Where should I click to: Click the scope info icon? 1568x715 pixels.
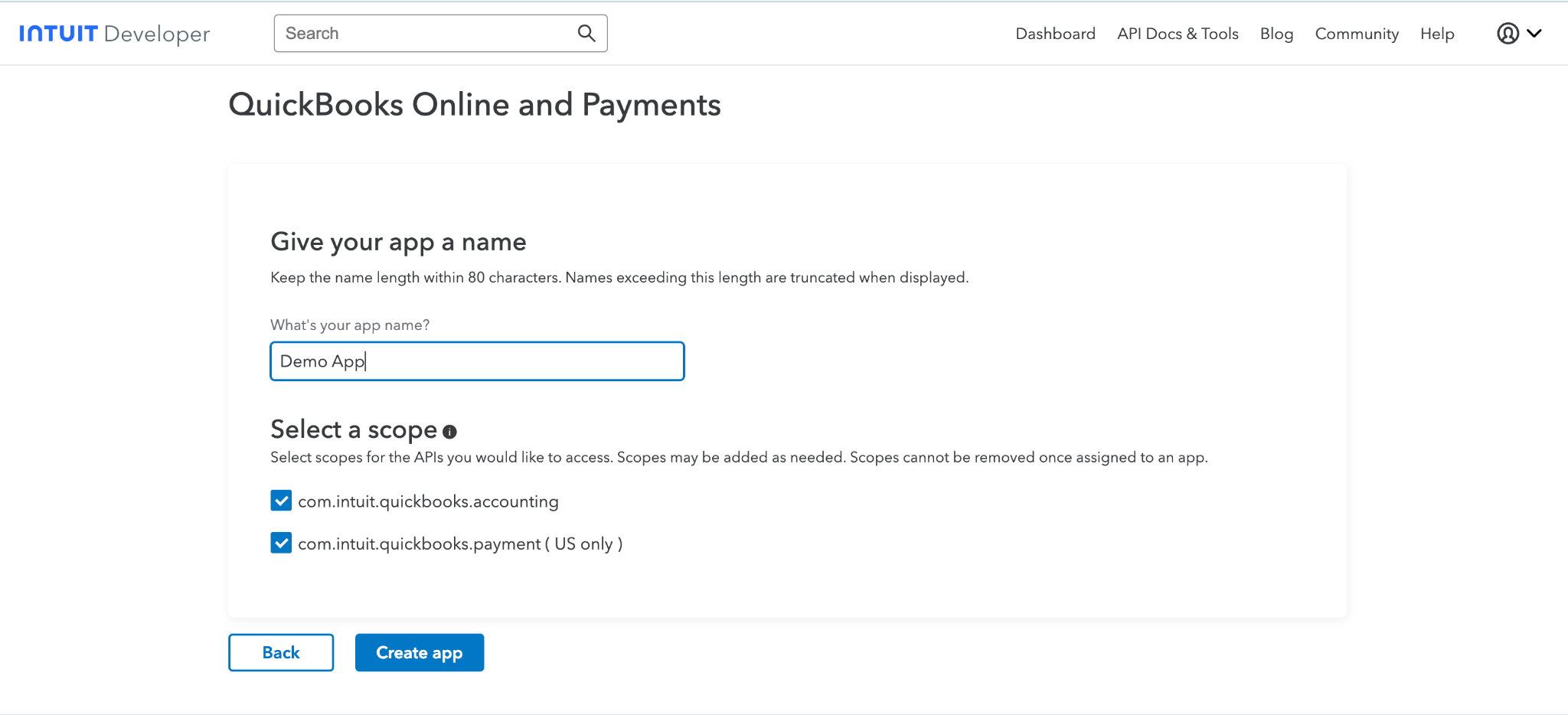pyautogui.click(x=450, y=432)
